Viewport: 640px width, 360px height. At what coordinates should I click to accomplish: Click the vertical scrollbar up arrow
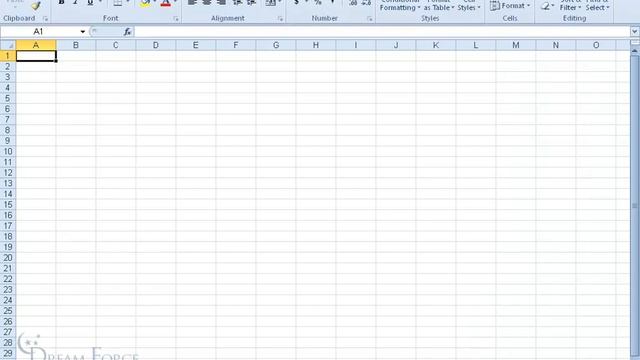click(x=635, y=51)
